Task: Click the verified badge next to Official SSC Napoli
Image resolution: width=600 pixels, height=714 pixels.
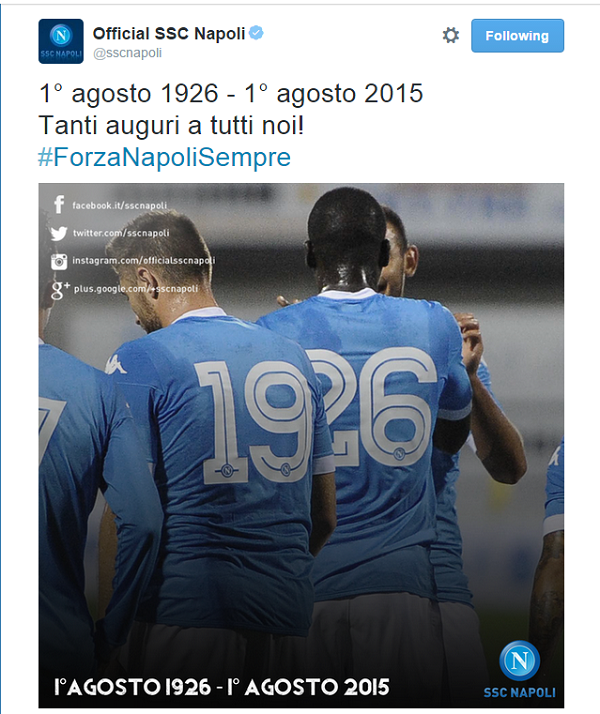Action: pyautogui.click(x=256, y=33)
